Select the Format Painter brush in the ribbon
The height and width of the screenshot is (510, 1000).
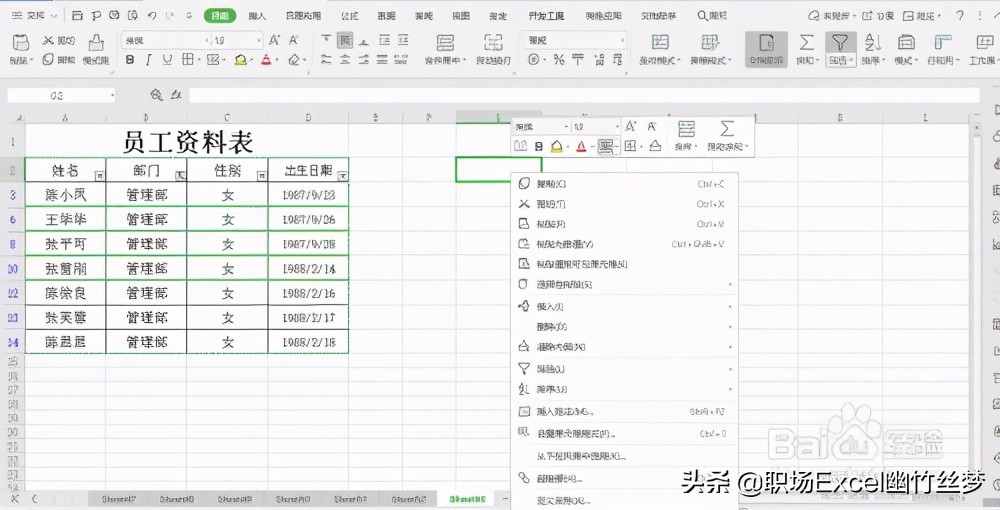pos(96,43)
